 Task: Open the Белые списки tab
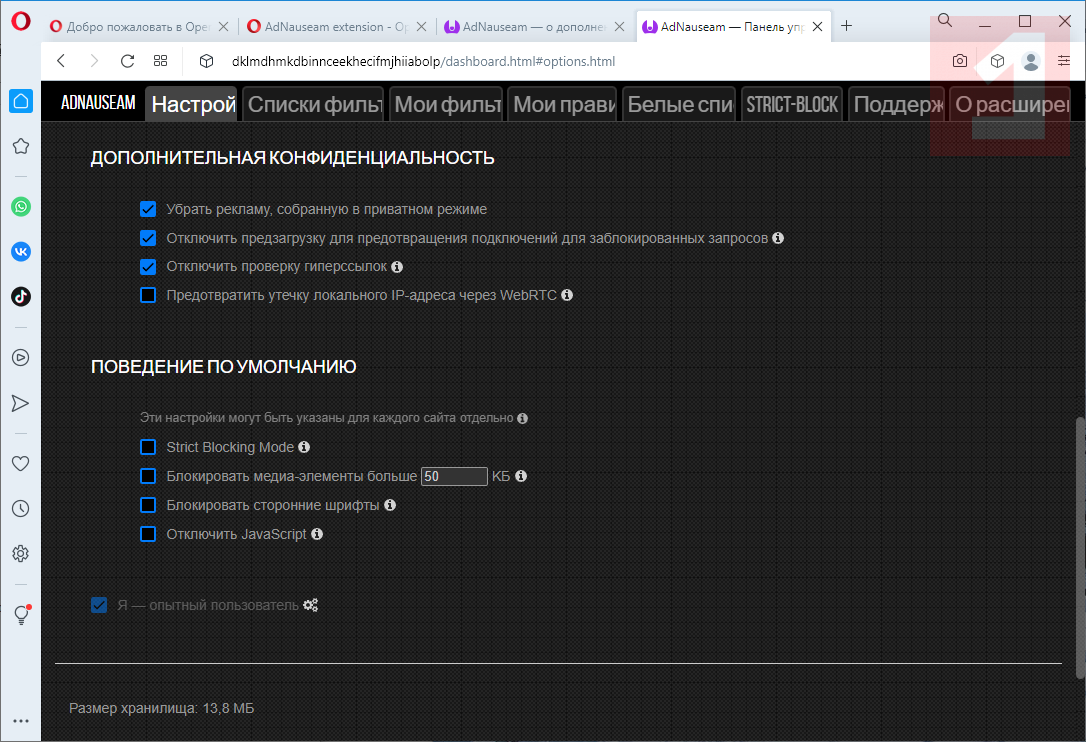(679, 104)
